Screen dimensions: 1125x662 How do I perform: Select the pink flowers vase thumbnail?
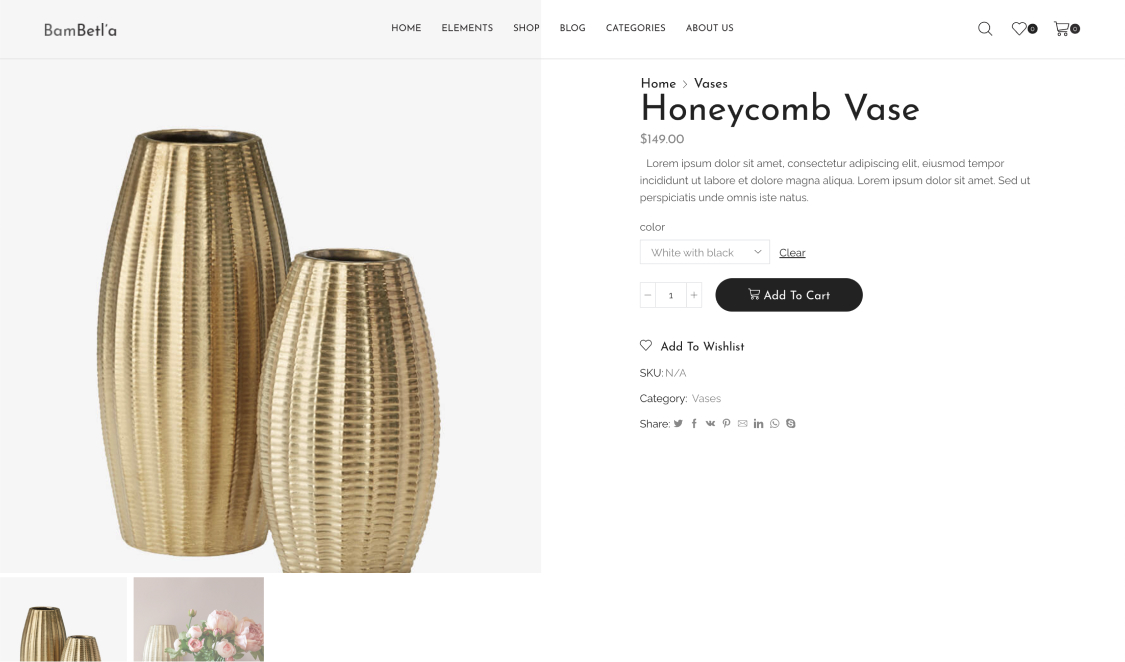[199, 620]
